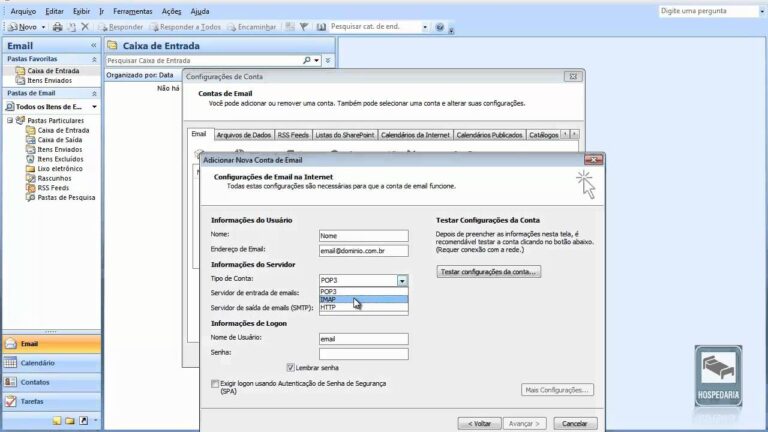
Task: Click the search magnifier icon
Action: tap(307, 60)
